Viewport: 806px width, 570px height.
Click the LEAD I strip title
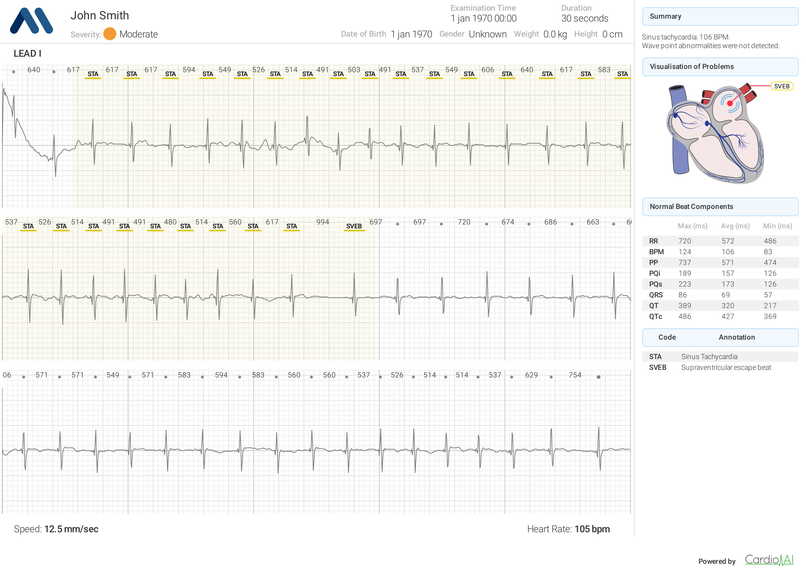(27, 53)
